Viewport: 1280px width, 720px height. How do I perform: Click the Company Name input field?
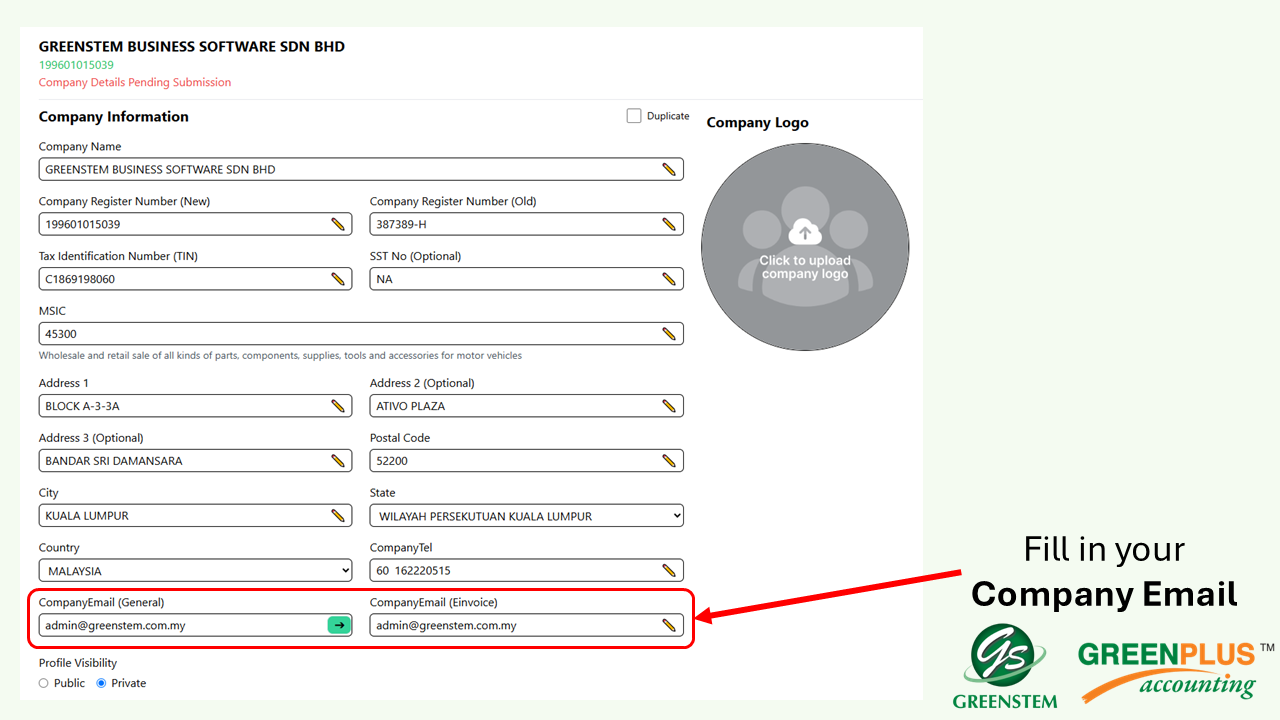[x=361, y=170]
